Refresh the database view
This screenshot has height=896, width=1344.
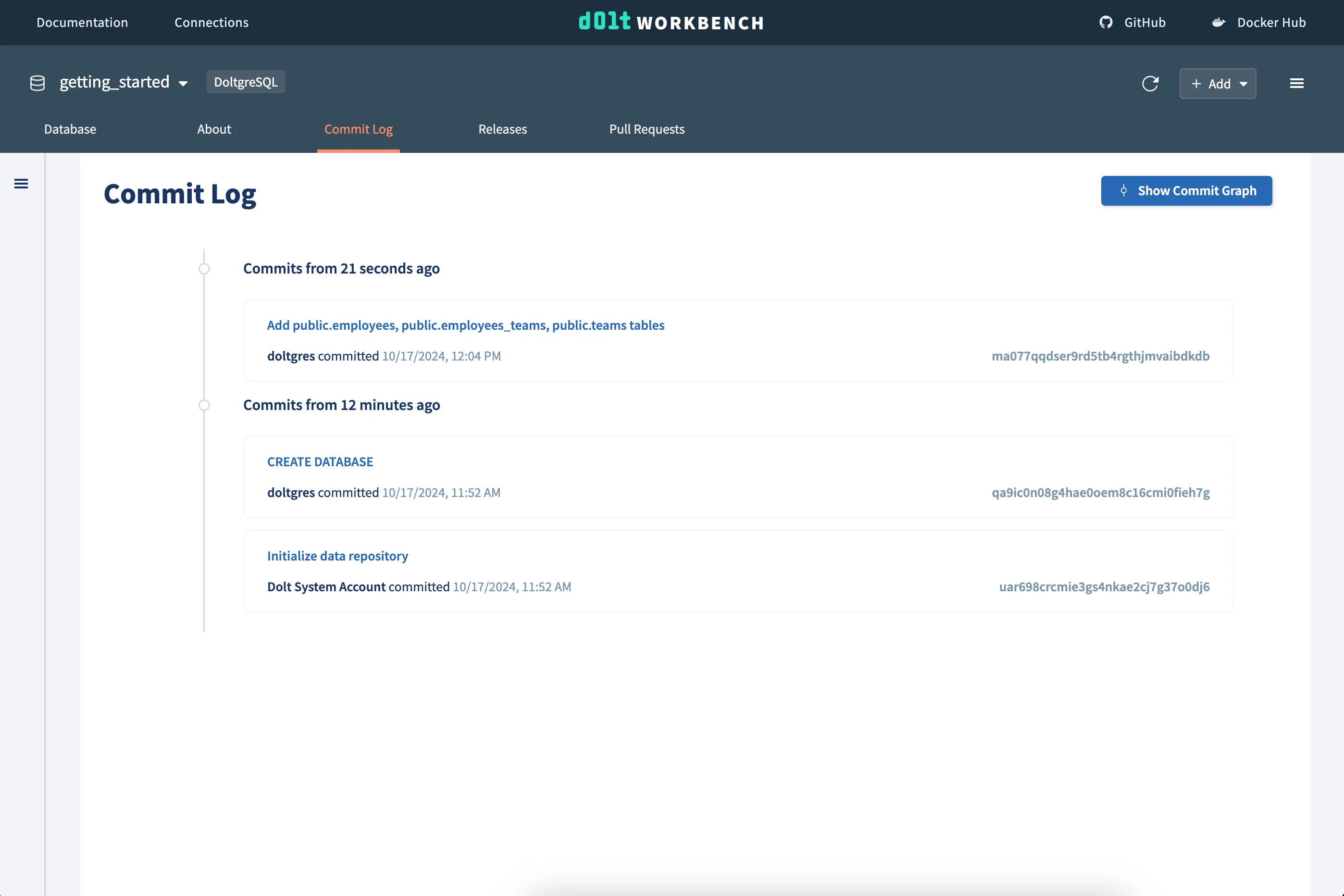(1151, 84)
